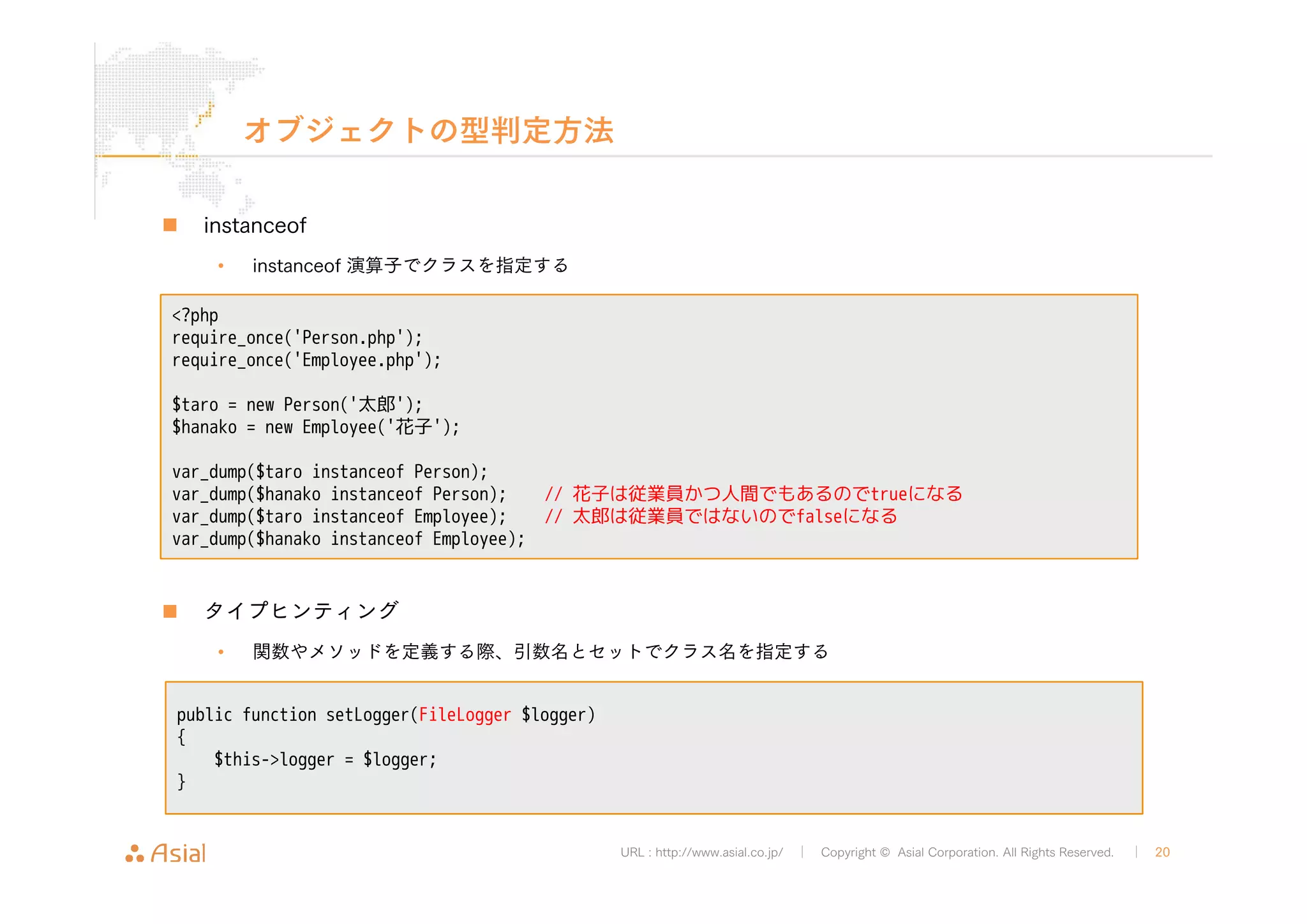Click the Asial logo in footer
Screen dimensions: 1307x924
[166, 853]
